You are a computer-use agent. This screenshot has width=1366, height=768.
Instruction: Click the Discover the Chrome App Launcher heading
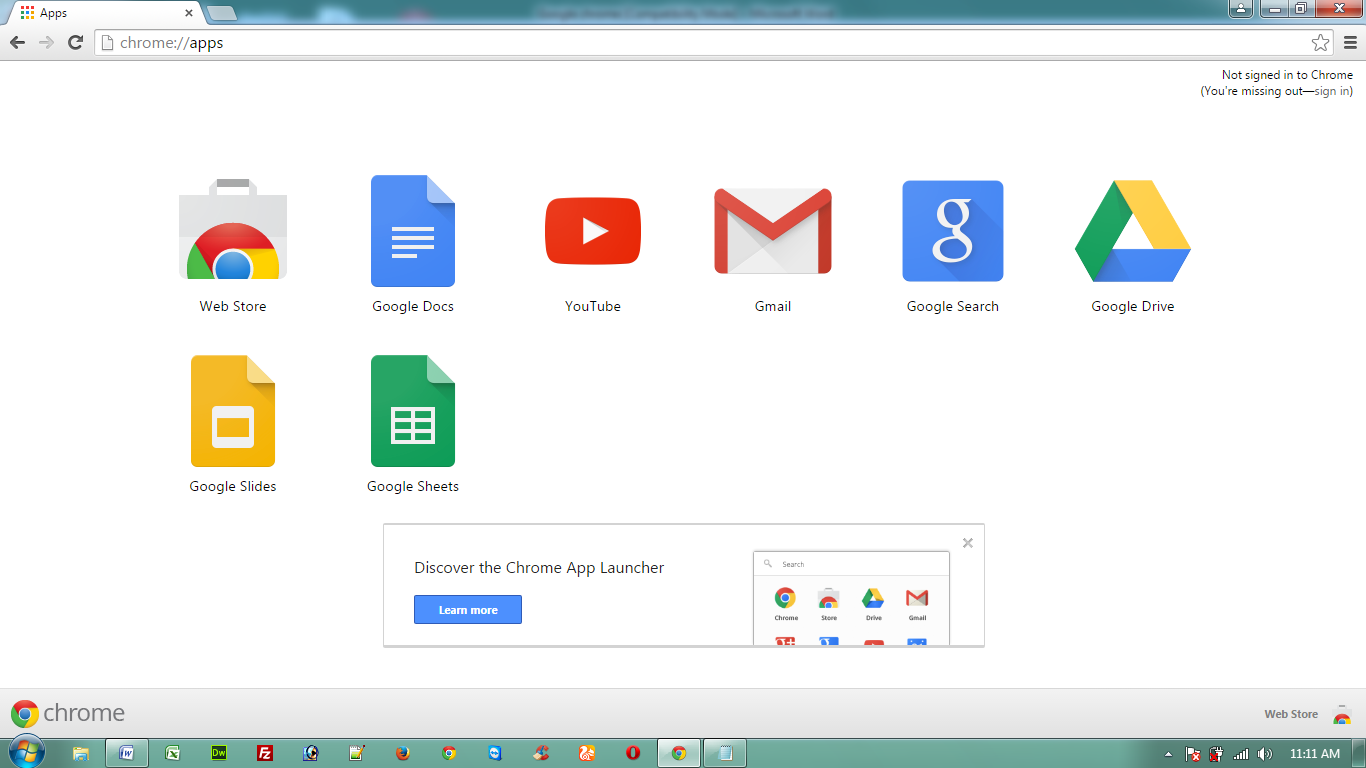[539, 568]
